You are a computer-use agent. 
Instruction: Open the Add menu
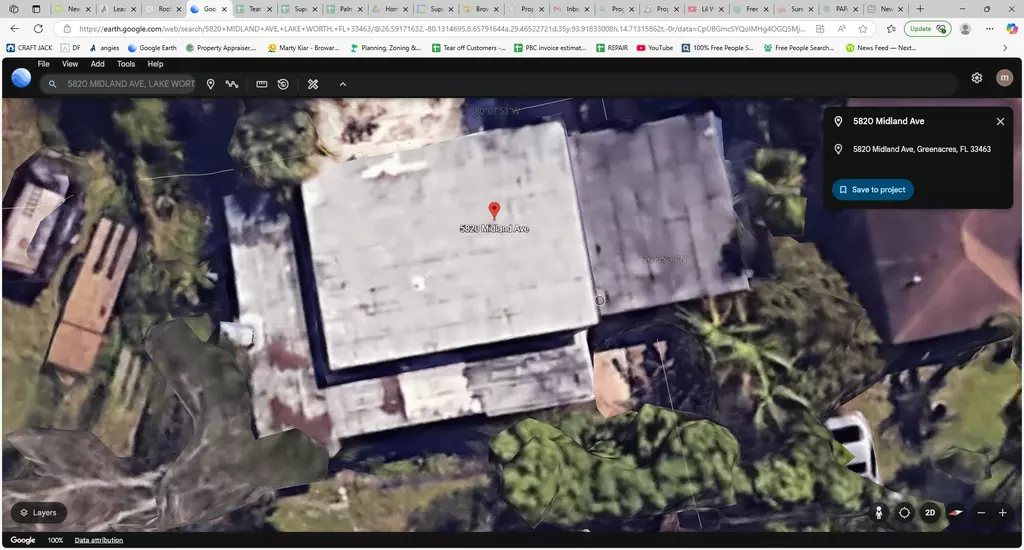point(97,64)
